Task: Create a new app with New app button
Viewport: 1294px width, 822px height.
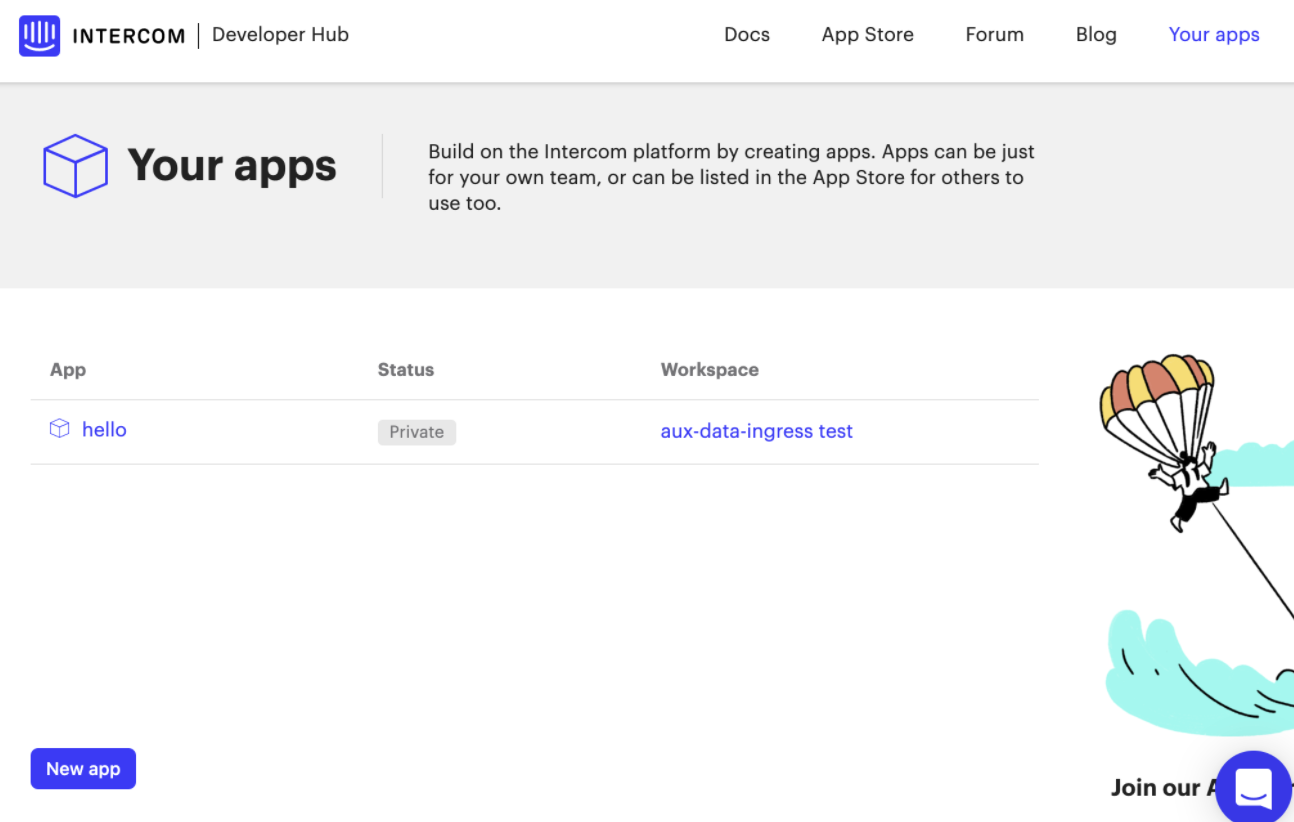Action: (83, 769)
